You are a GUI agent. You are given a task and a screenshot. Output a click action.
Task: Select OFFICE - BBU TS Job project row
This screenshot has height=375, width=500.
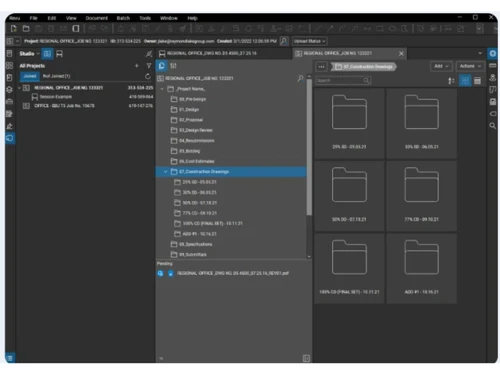click(x=86, y=106)
